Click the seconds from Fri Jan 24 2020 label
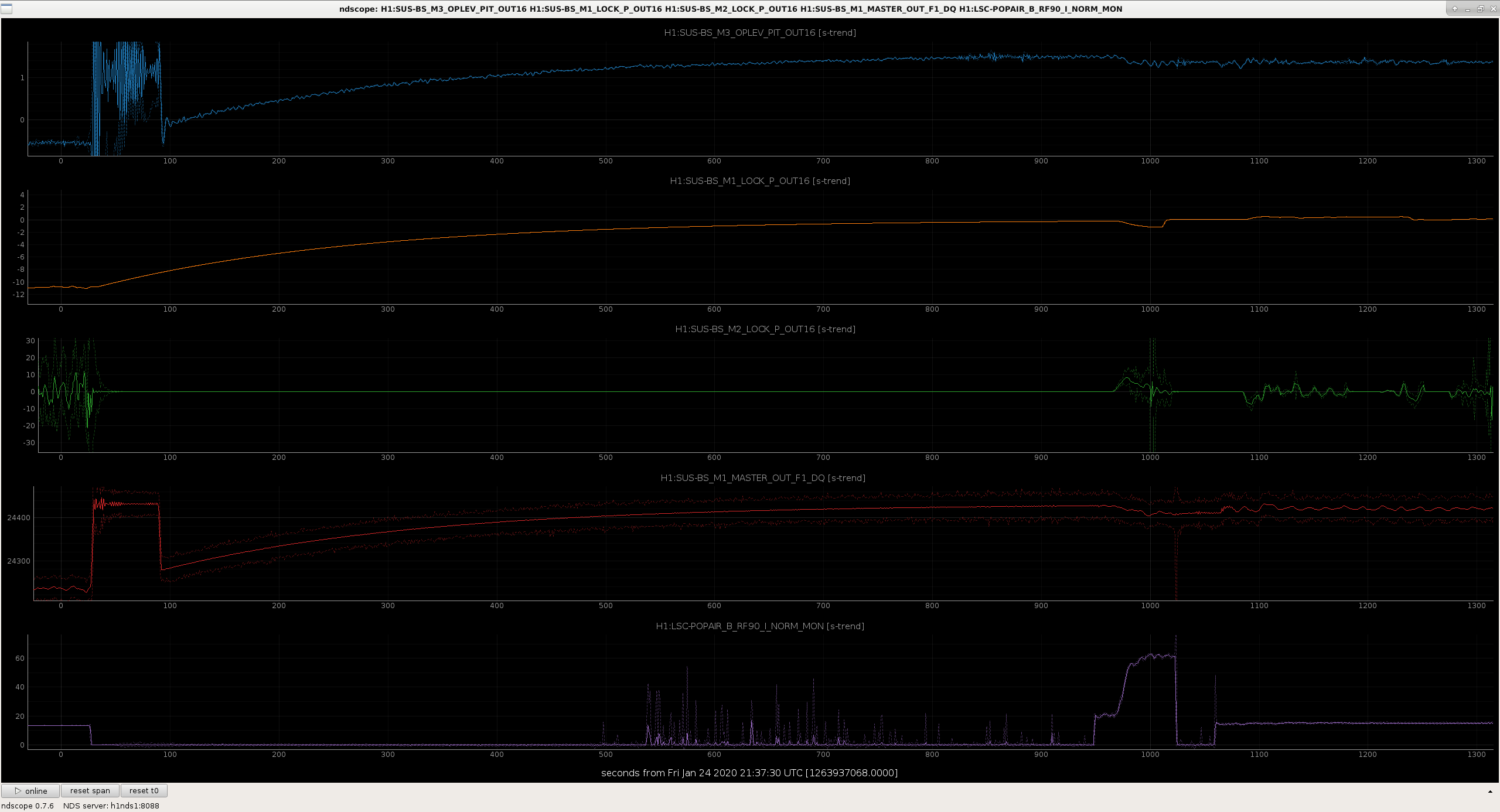 [x=749, y=773]
